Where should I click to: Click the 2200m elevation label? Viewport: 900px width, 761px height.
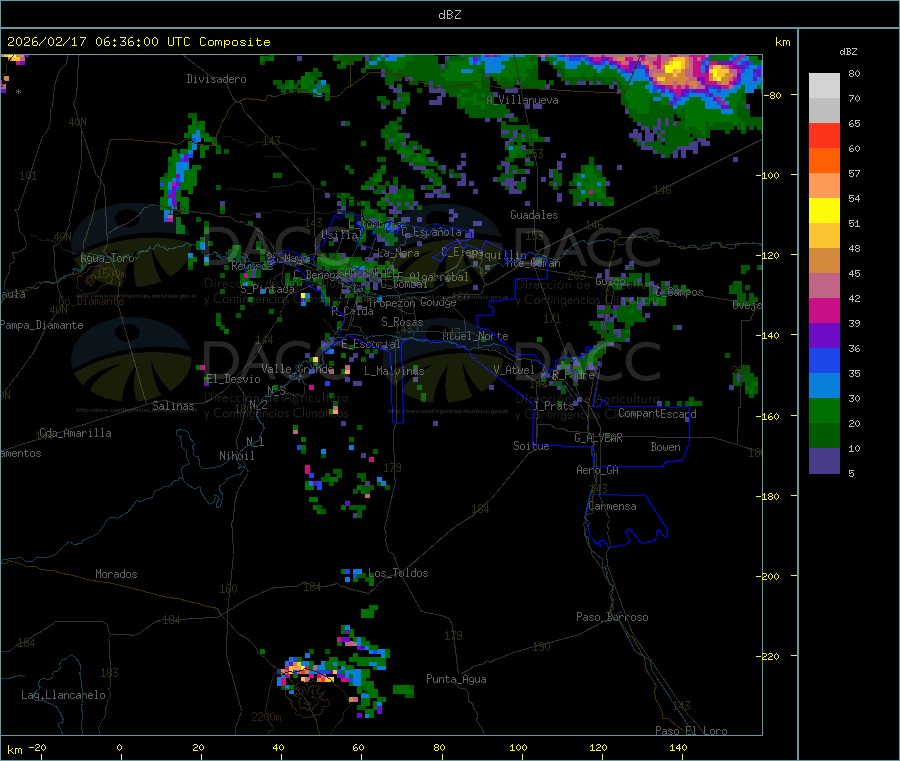[266, 717]
